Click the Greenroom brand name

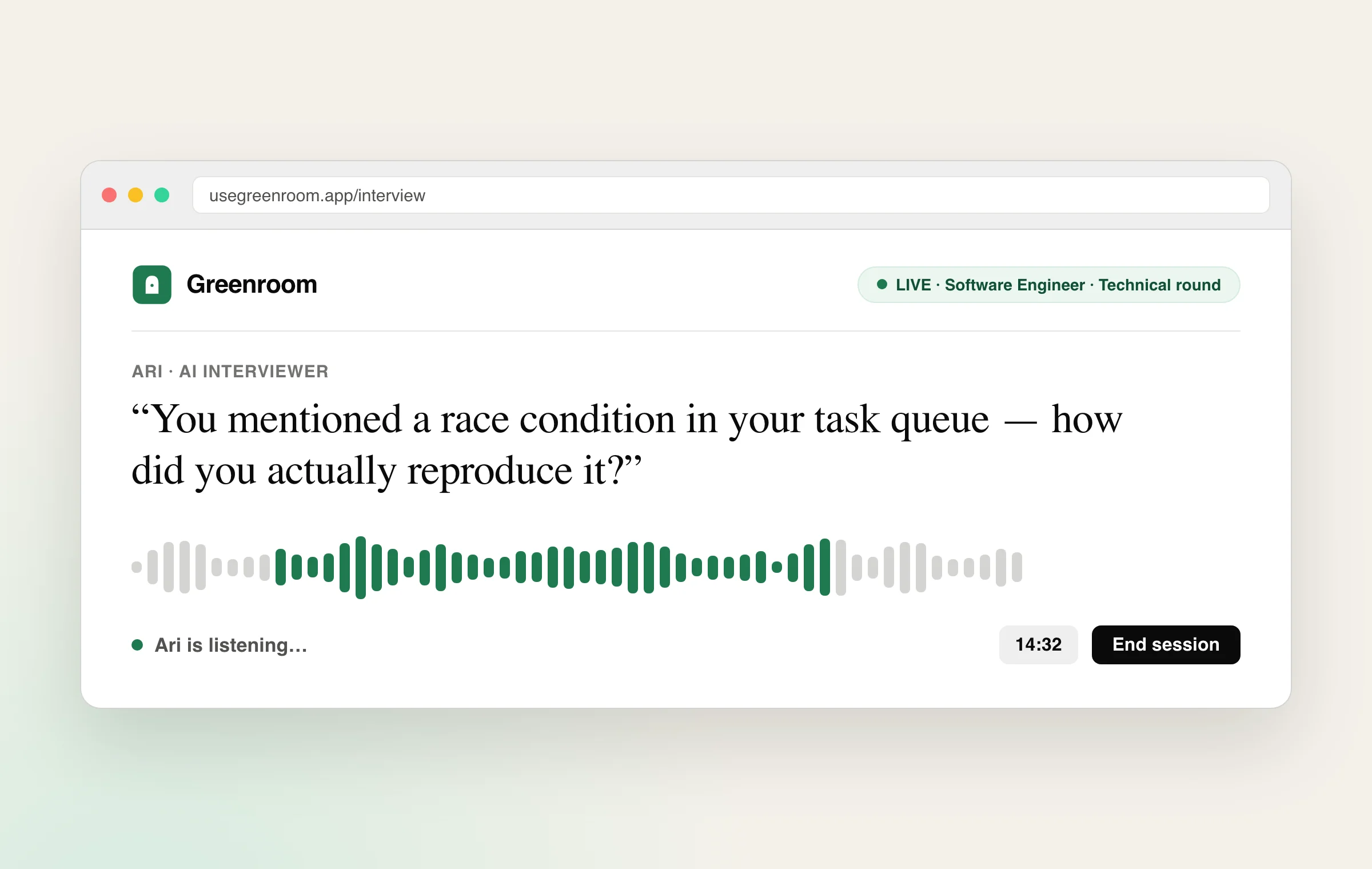[x=252, y=285]
